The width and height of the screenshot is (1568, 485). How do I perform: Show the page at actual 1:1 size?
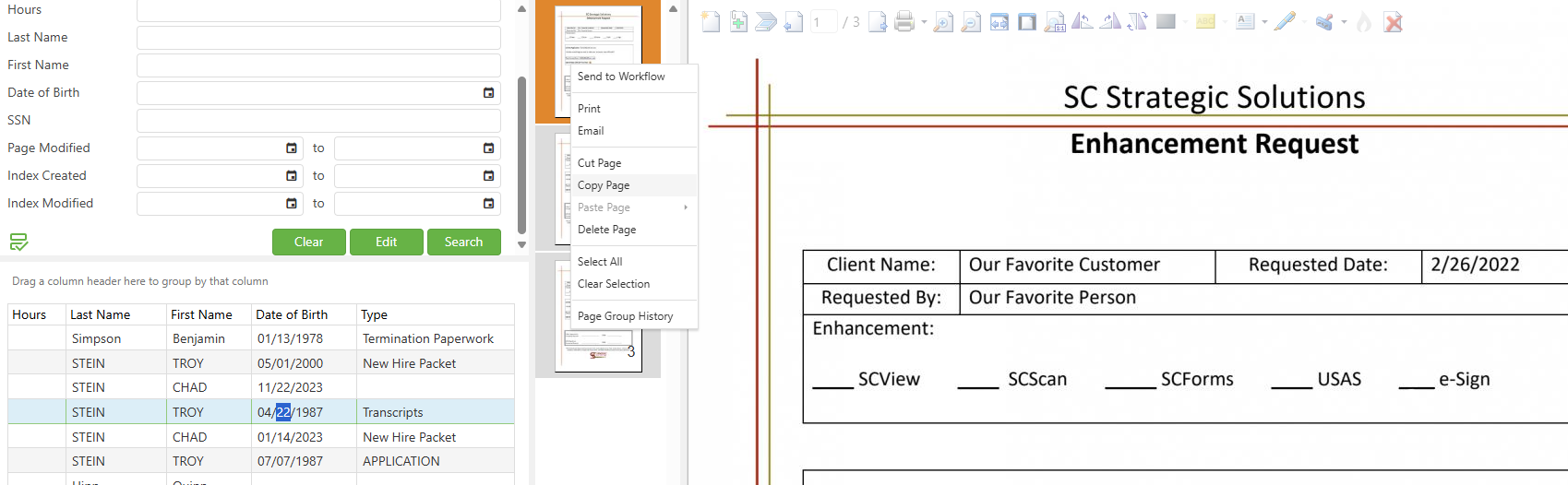point(1055,22)
